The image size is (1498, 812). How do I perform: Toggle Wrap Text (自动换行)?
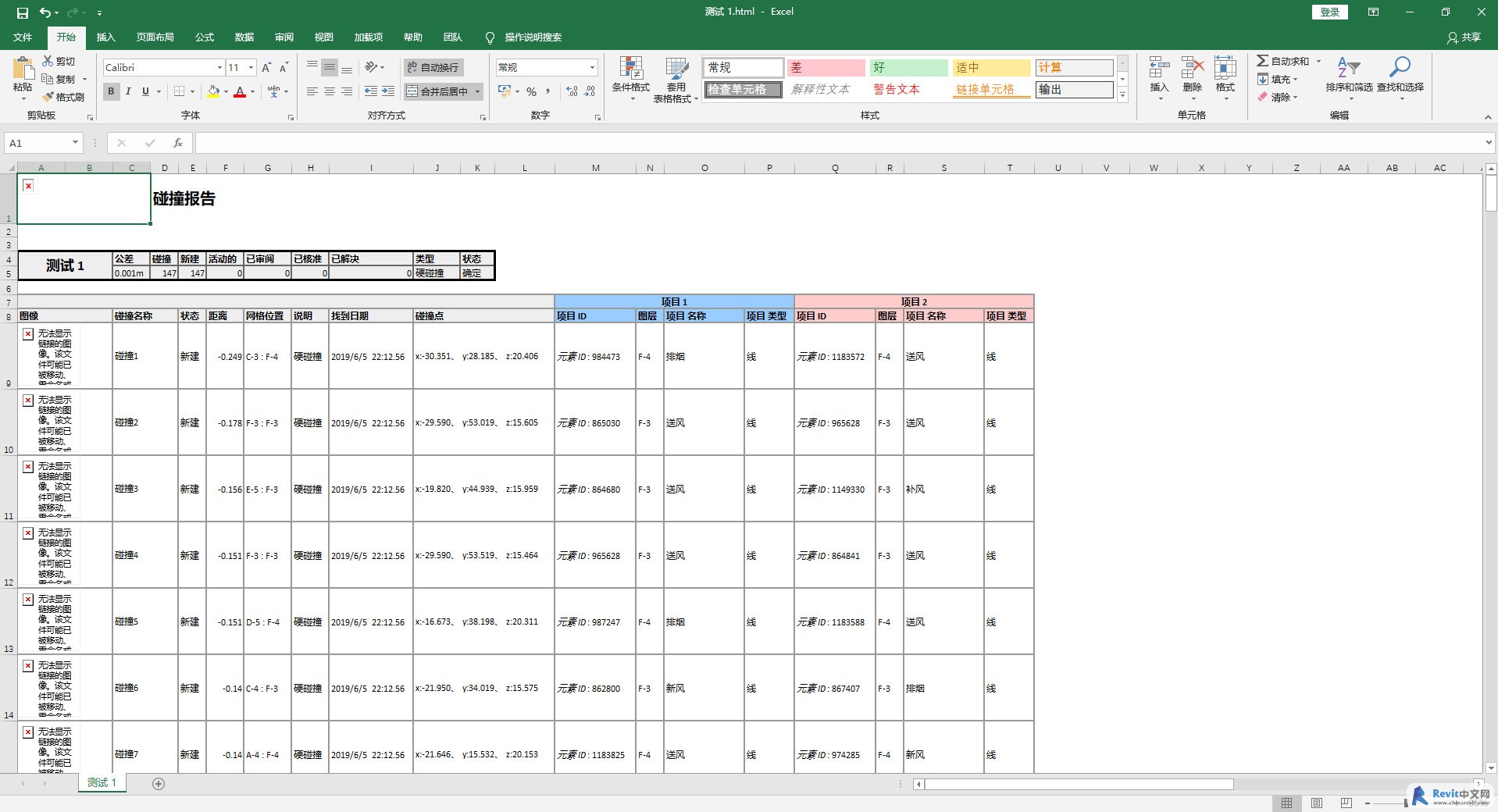pos(433,68)
